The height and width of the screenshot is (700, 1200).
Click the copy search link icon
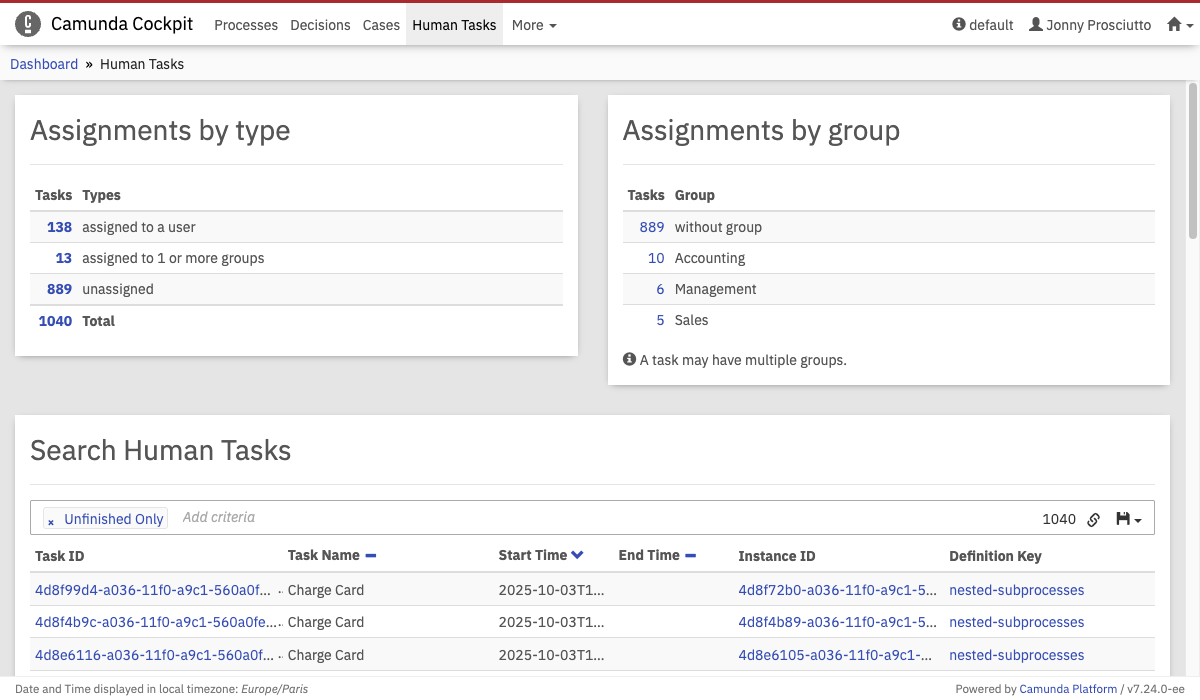[1093, 519]
